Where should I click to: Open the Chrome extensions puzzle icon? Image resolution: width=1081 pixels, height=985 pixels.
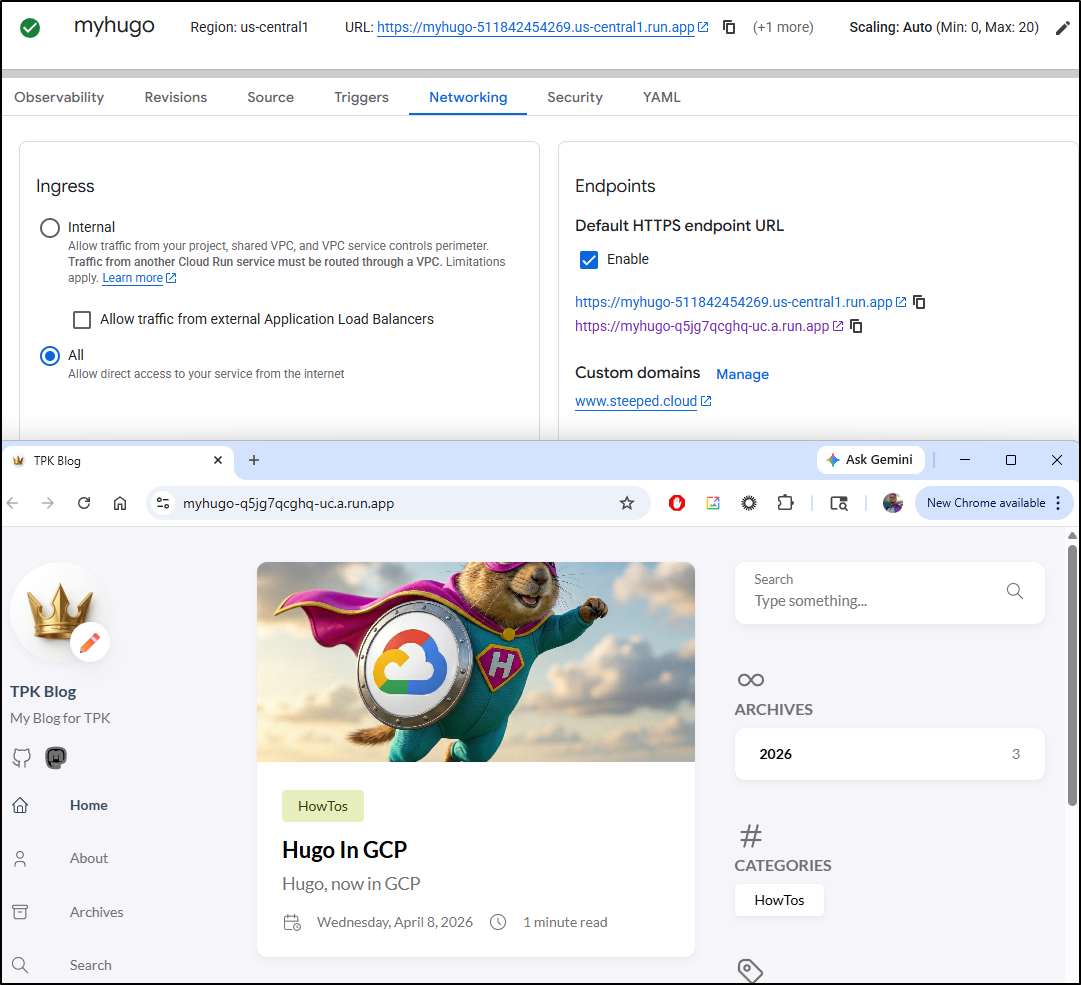(x=786, y=503)
